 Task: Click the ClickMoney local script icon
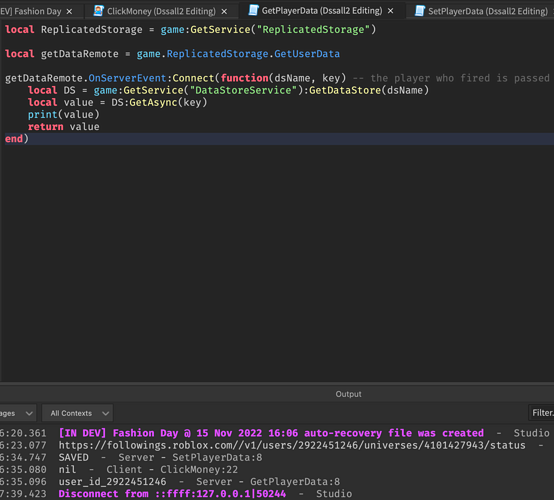click(99, 11)
